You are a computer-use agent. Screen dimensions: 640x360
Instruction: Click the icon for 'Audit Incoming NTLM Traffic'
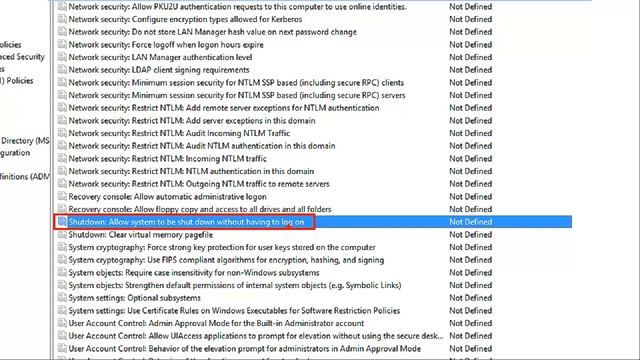pyautogui.click(x=62, y=133)
